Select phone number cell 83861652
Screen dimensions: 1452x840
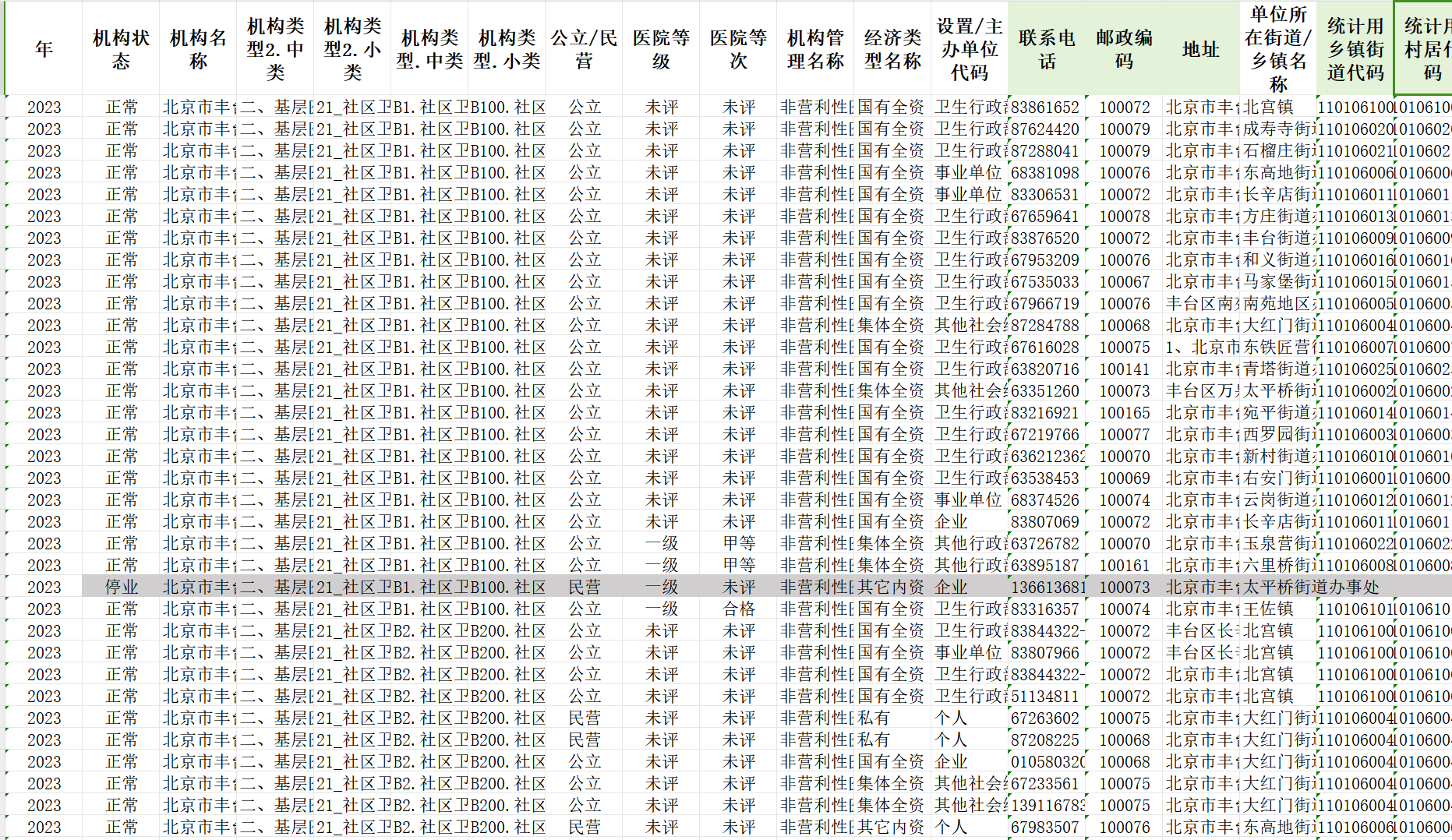point(1046,107)
